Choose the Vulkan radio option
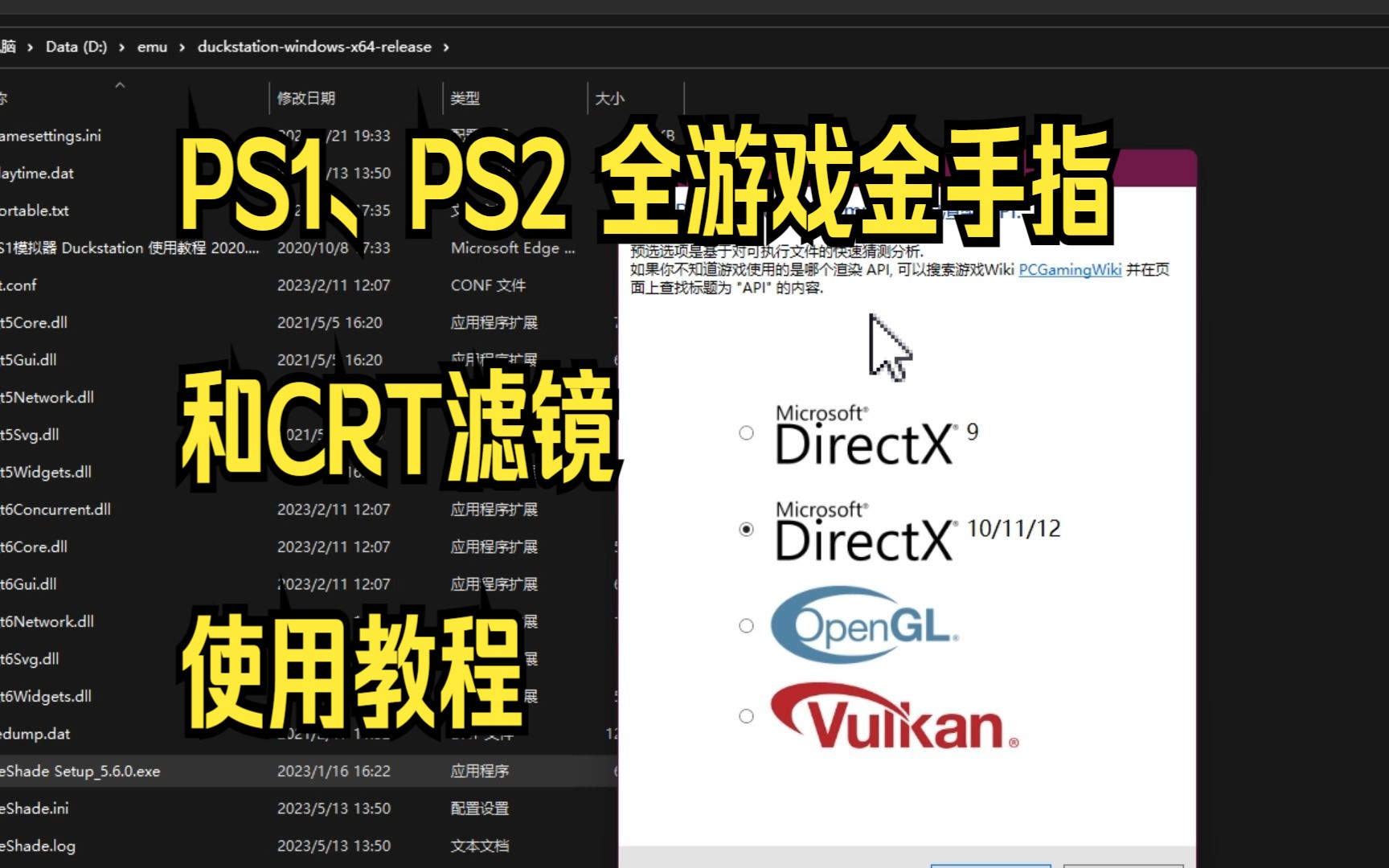 (746, 716)
